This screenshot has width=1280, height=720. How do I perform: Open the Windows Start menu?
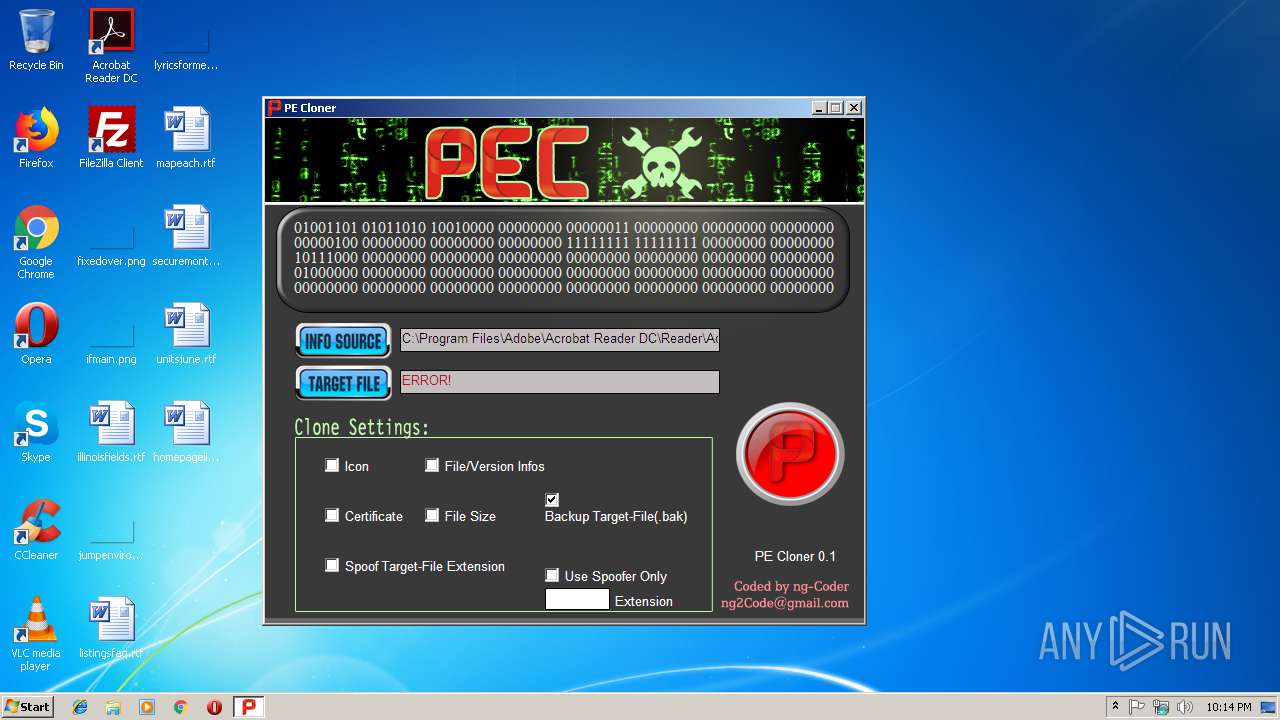point(27,706)
